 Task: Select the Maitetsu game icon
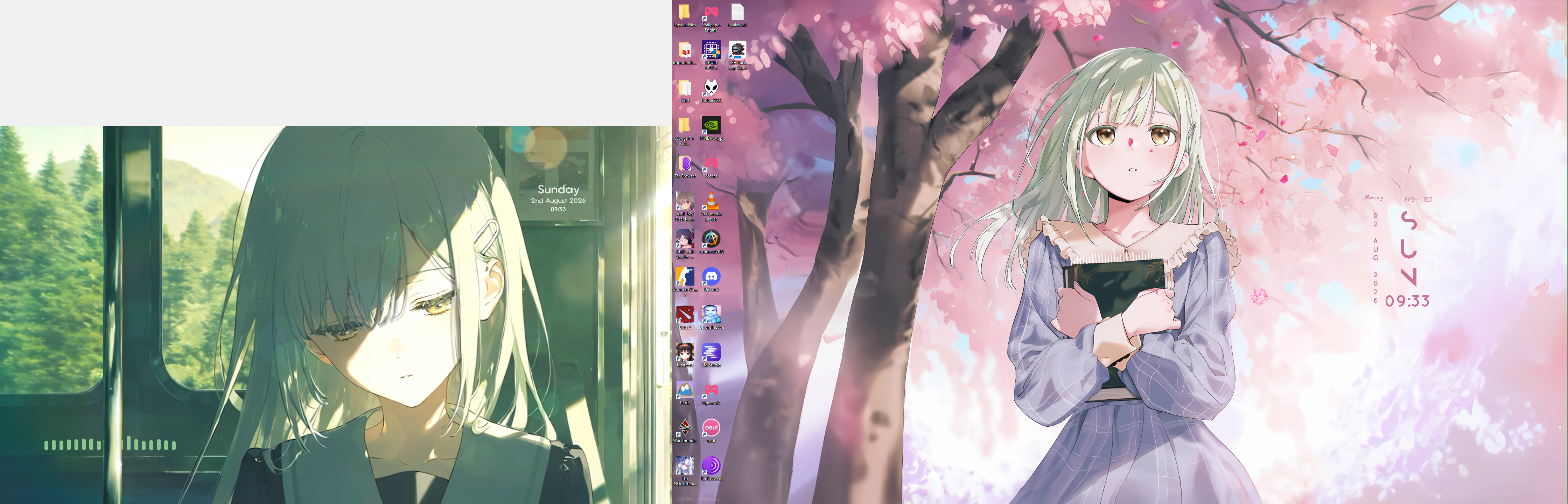(x=685, y=355)
